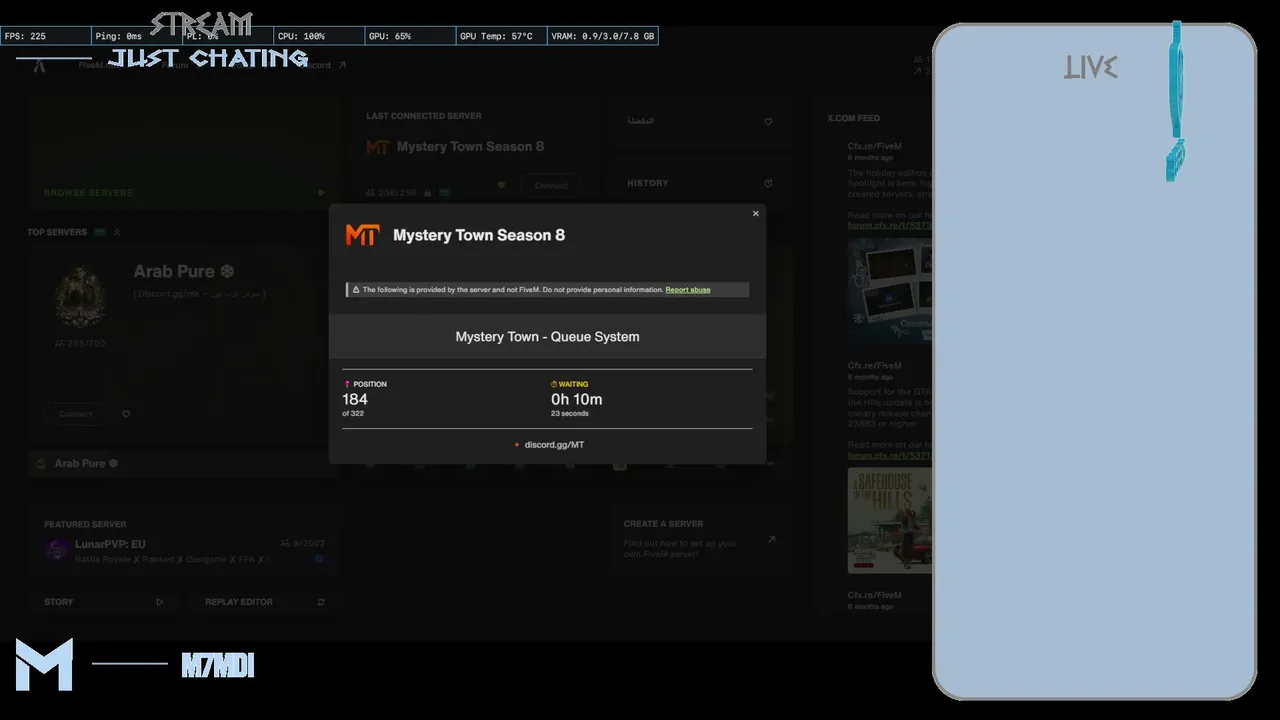
Task: Click the Browse Servers play arrow icon
Action: click(321, 193)
